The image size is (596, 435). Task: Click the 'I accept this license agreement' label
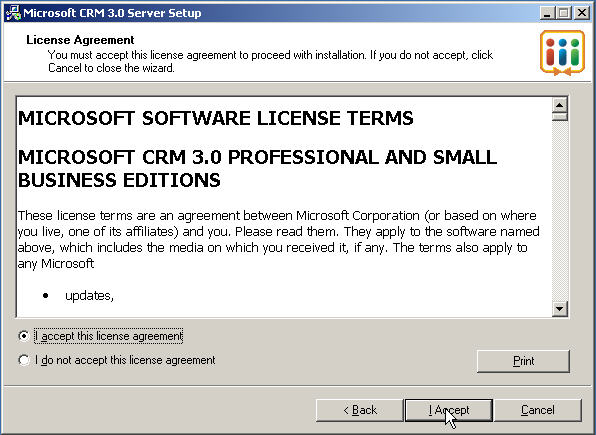point(108,336)
